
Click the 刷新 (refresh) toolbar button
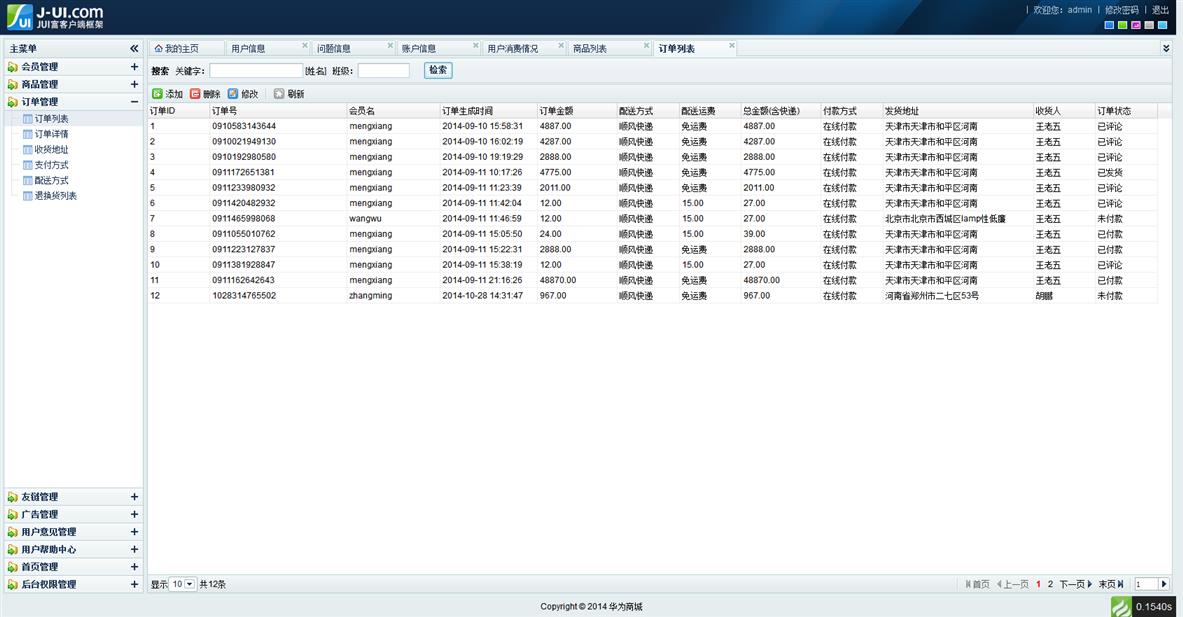tap(289, 94)
